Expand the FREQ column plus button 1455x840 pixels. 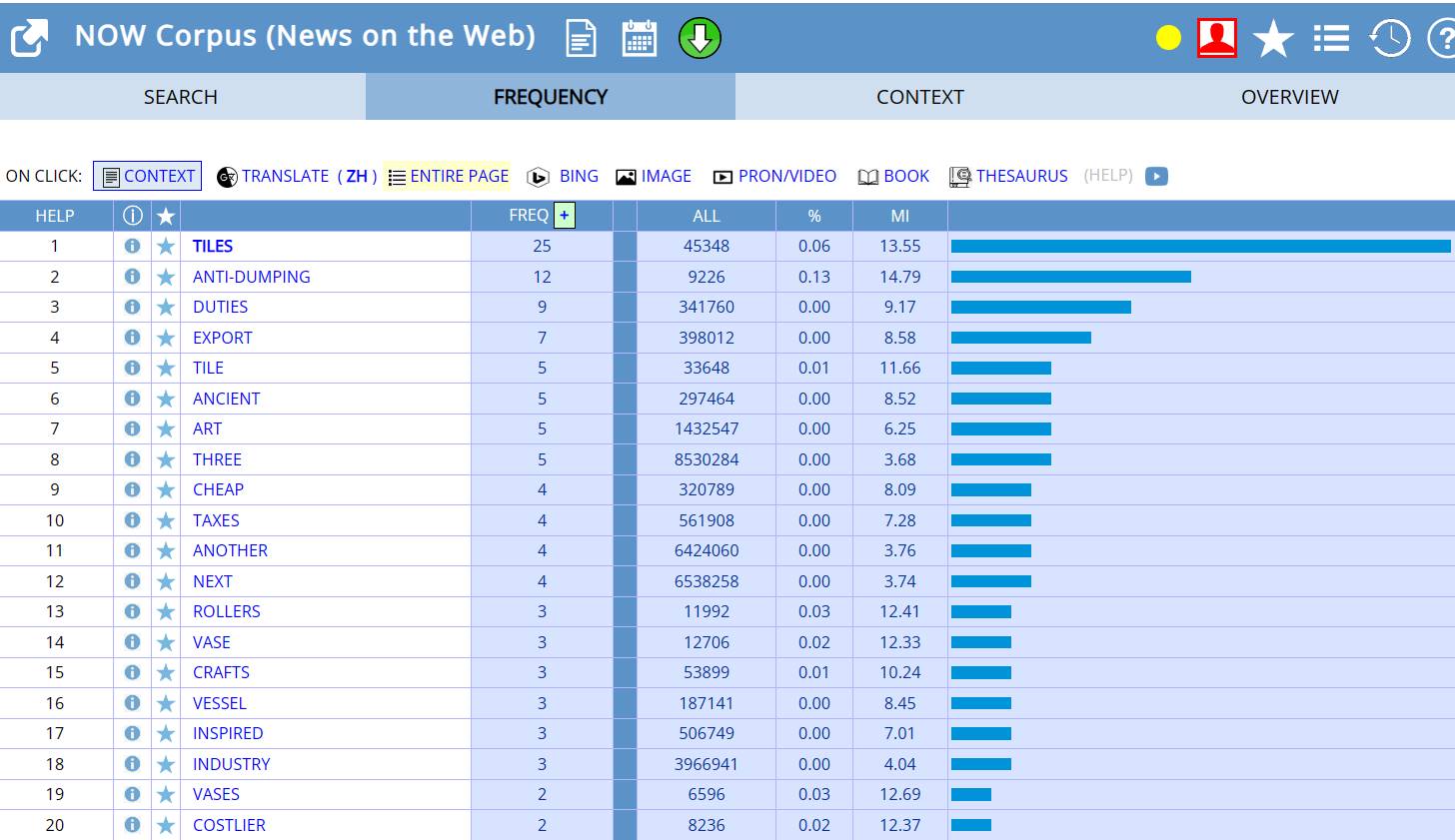pyautogui.click(x=565, y=215)
